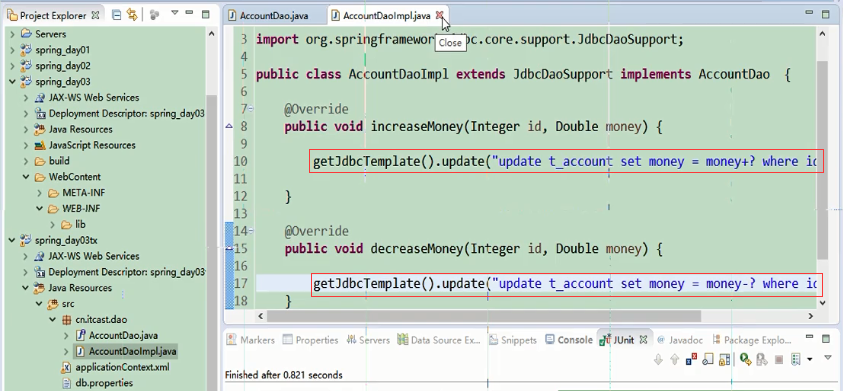Click the editor horizontal scrollbar thumb
Image resolution: width=843 pixels, height=391 pixels.
pos(484,316)
